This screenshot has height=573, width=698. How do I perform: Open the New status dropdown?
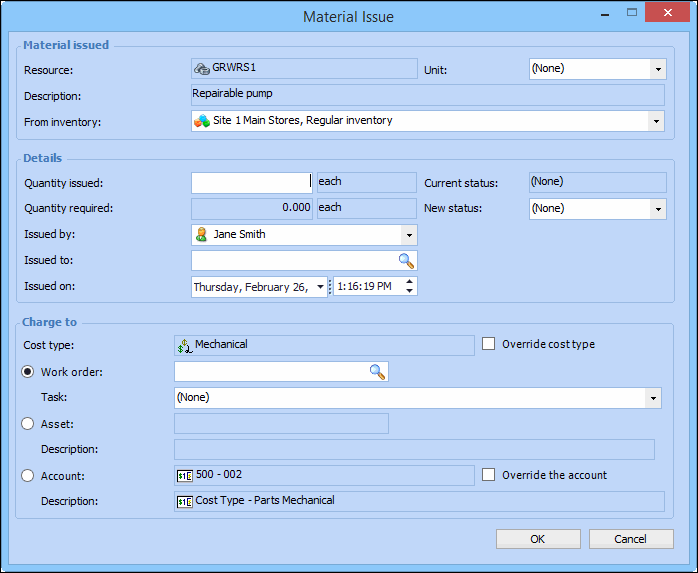657,209
